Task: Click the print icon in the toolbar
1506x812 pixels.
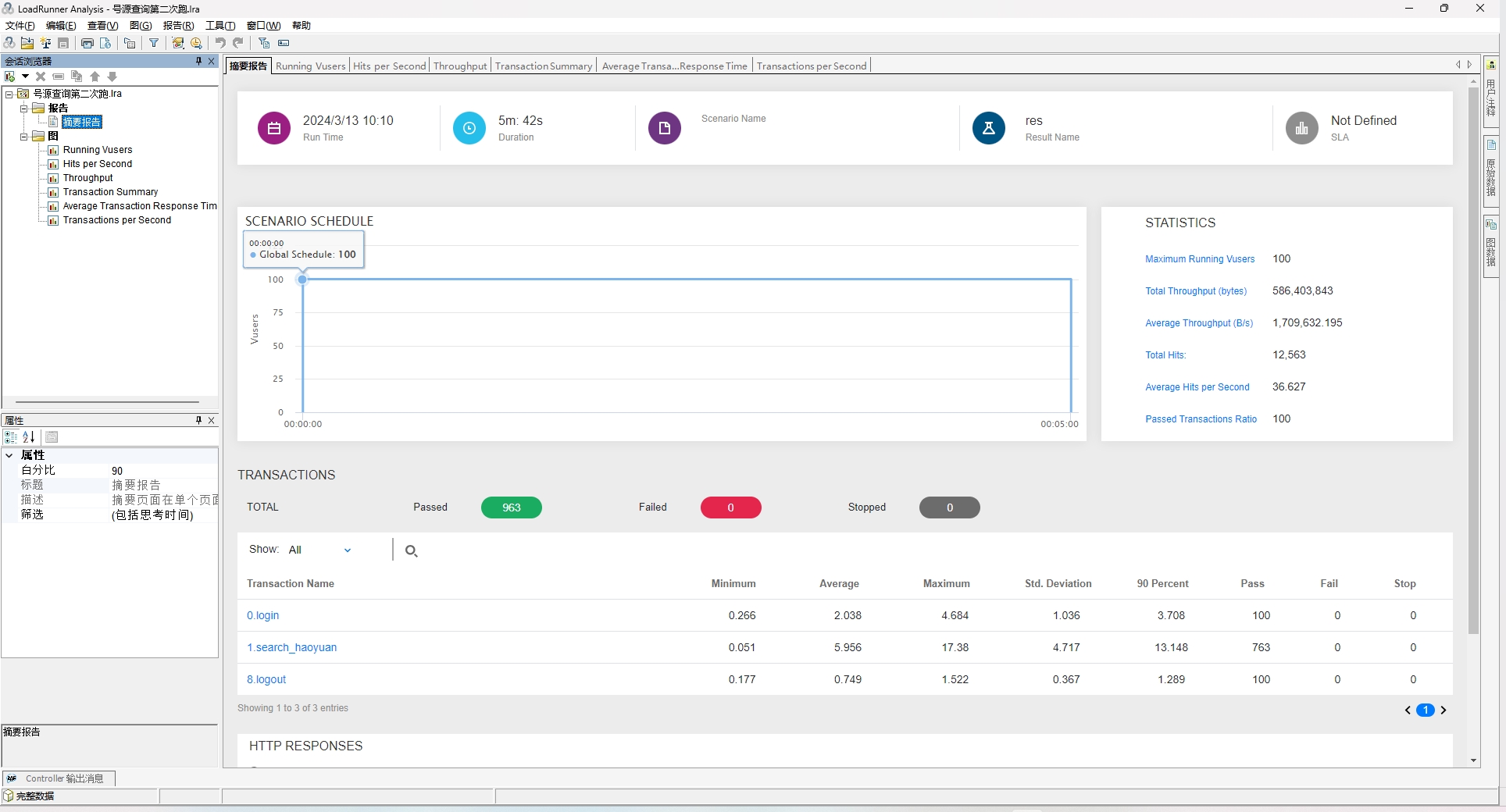Action: (87, 43)
